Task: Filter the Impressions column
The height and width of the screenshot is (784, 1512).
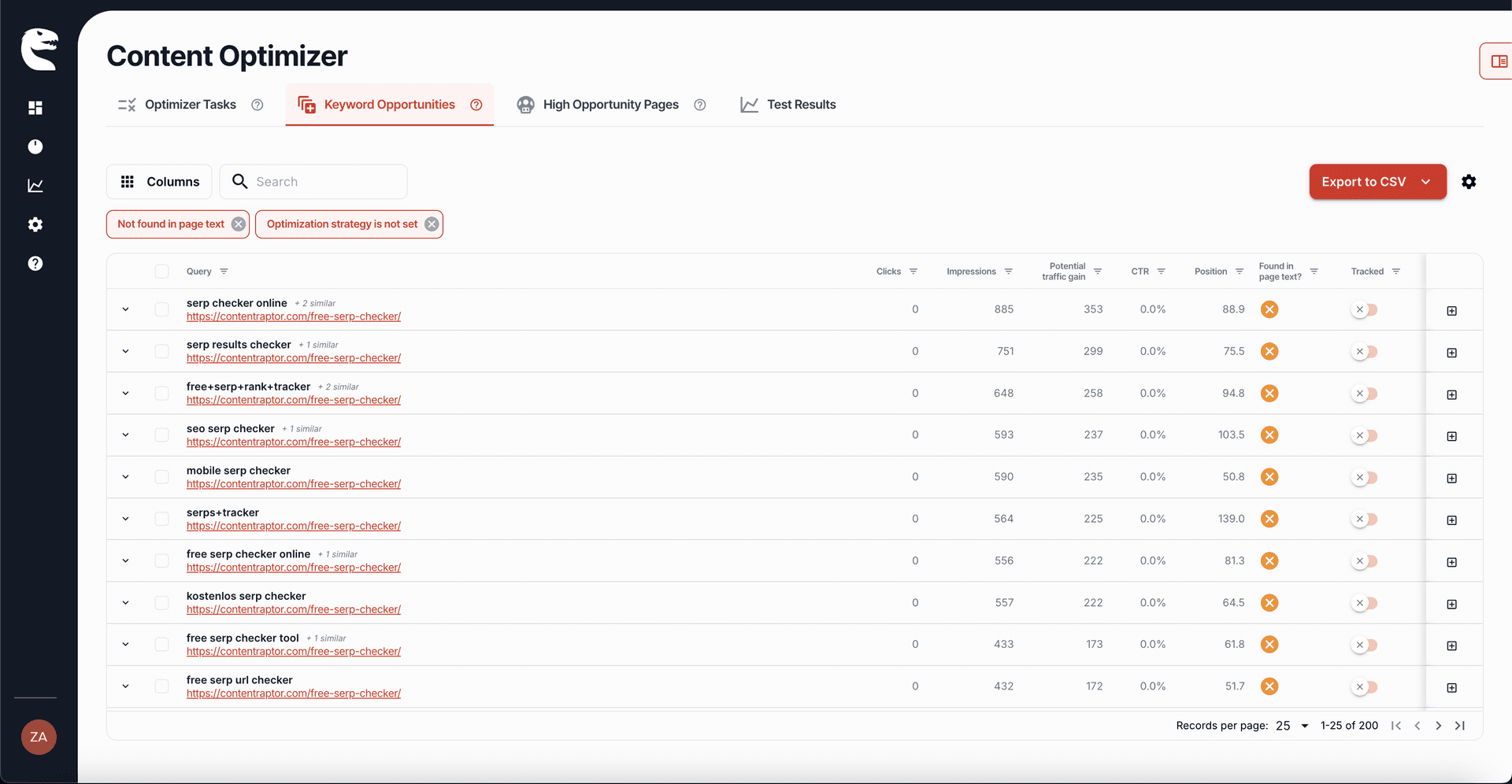Action: pos(1010,272)
